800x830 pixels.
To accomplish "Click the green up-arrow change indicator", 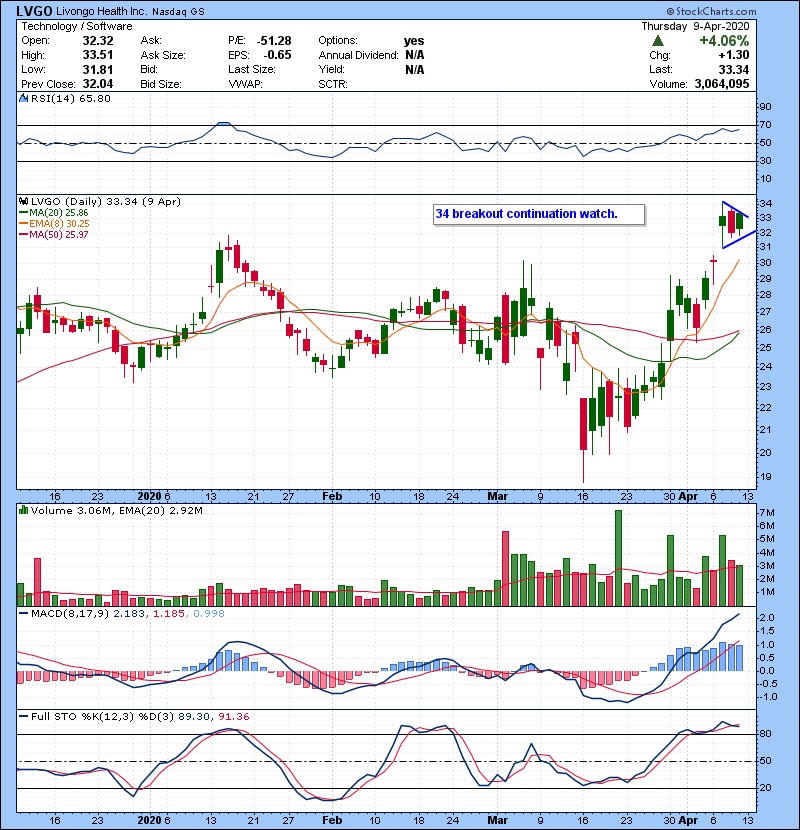I will [x=658, y=41].
